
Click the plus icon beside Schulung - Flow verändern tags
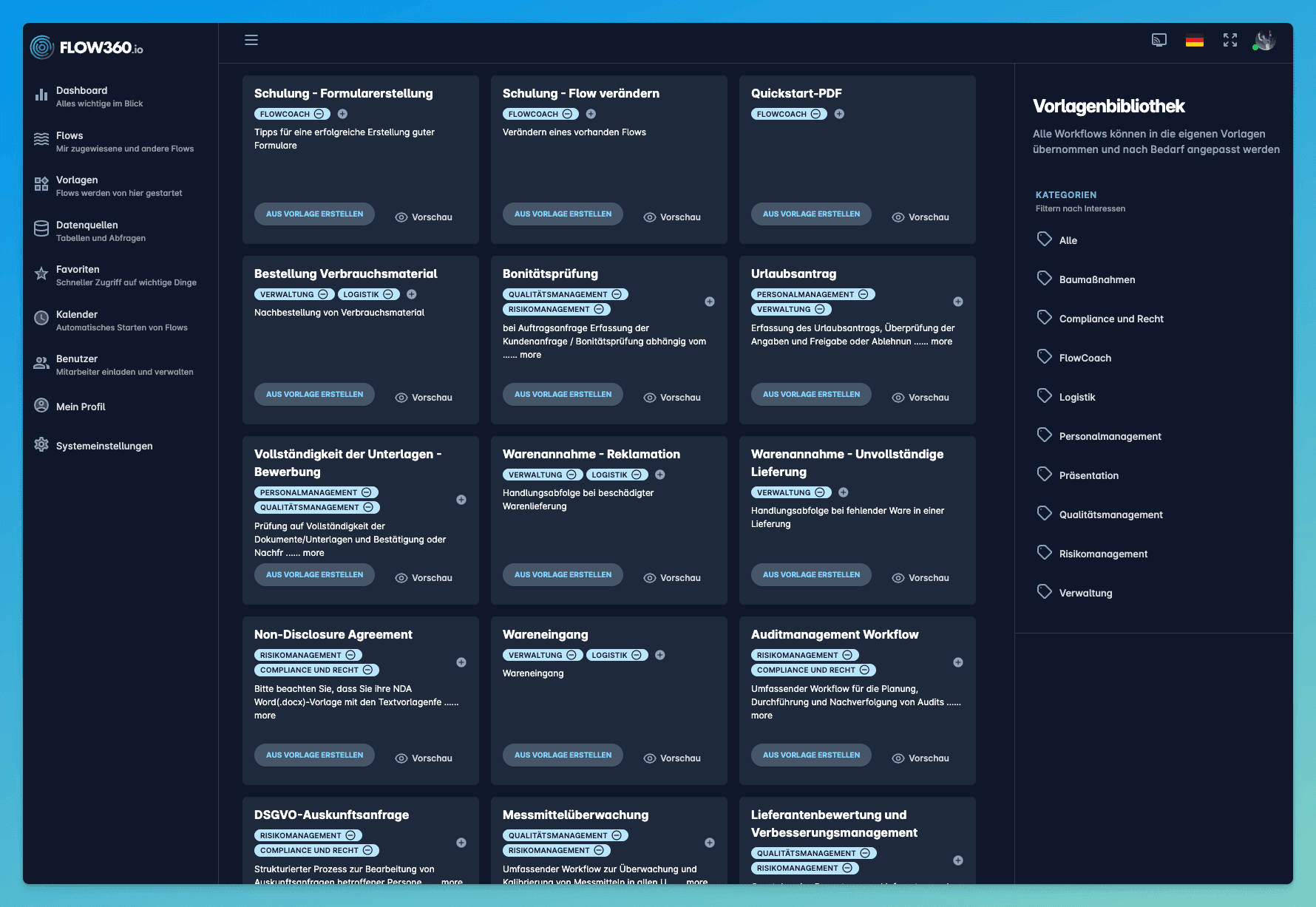click(590, 113)
